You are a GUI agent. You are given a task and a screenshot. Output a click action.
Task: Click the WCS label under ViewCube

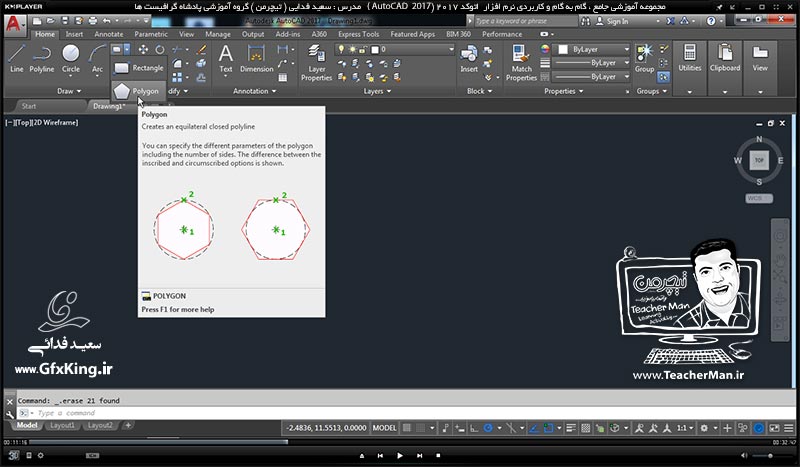point(759,198)
